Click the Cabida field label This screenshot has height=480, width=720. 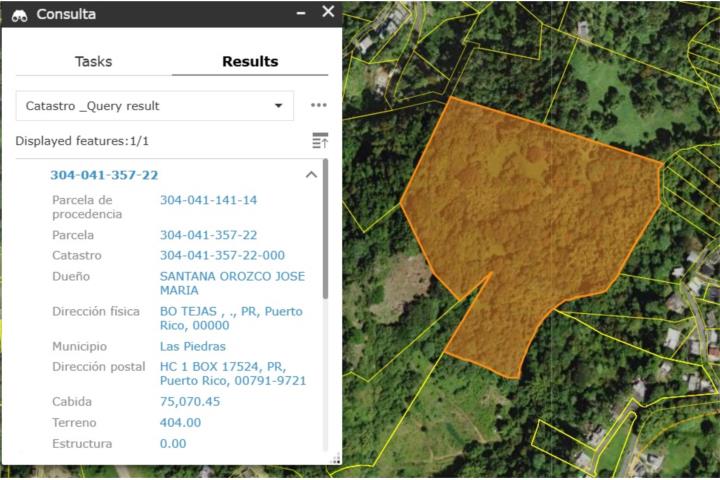tap(72, 402)
